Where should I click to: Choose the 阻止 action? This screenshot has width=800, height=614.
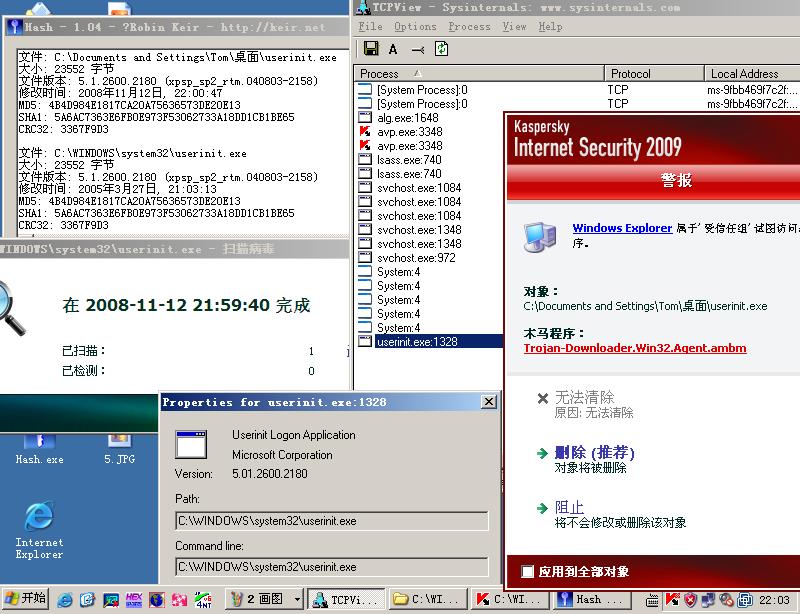[x=569, y=507]
